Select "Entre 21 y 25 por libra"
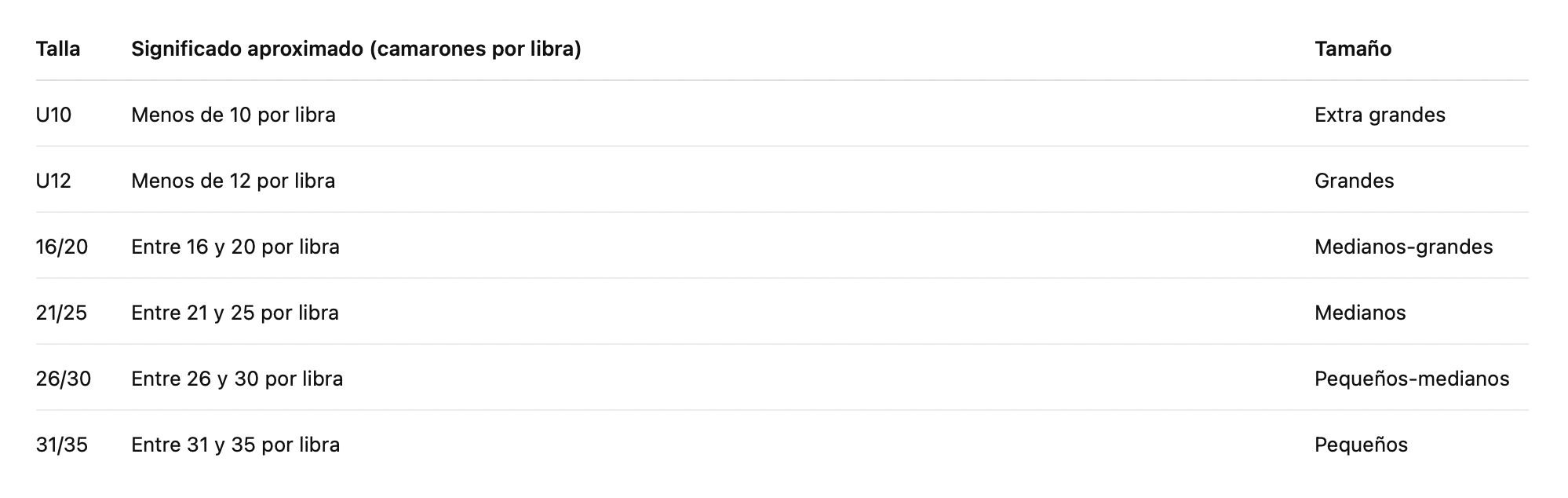 coord(235,313)
